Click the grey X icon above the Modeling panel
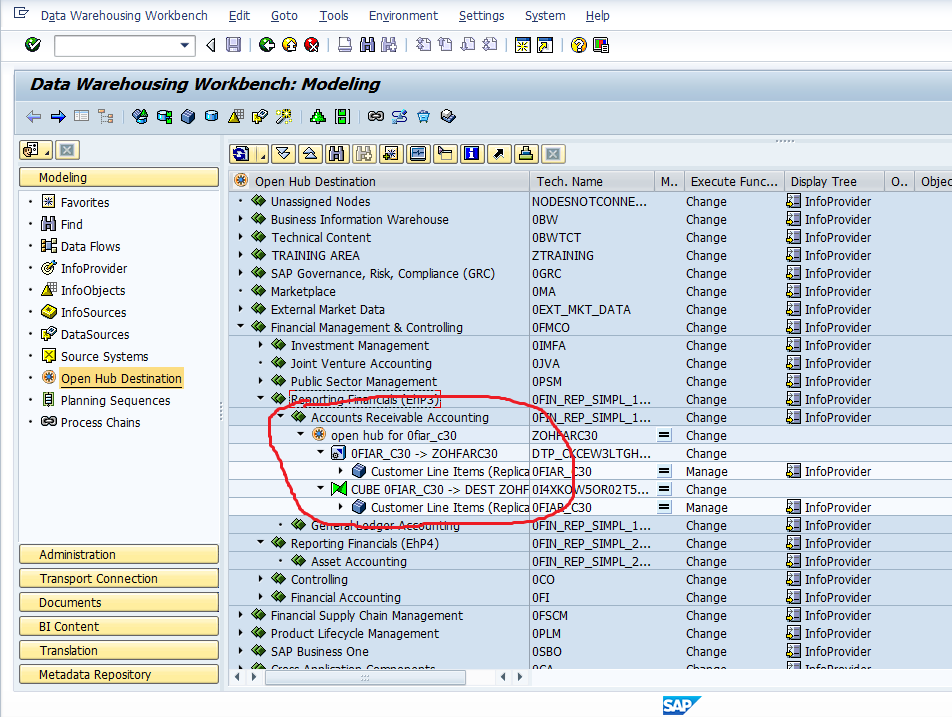This screenshot has width=952, height=717. (x=67, y=150)
